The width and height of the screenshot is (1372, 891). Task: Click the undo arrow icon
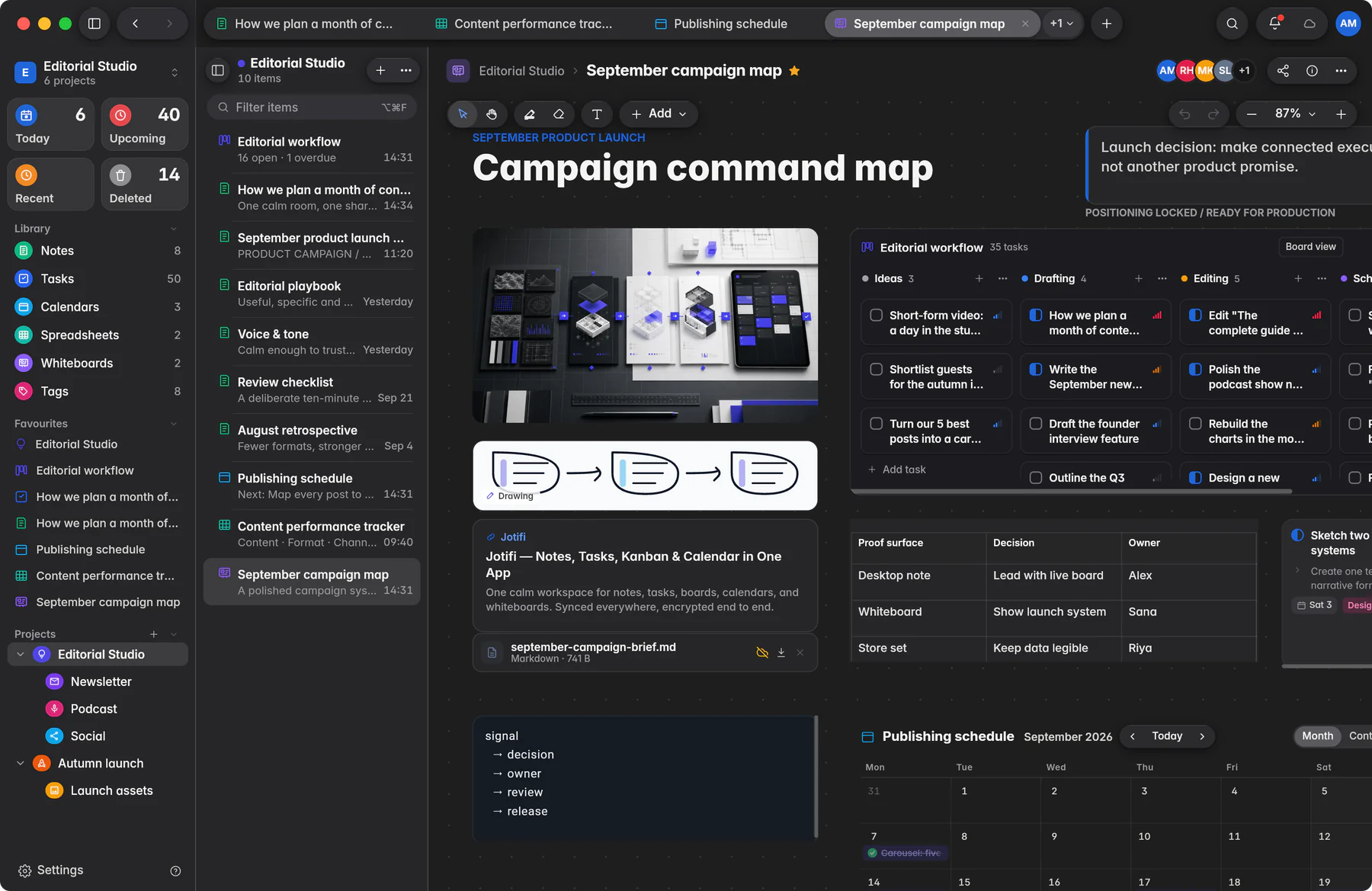pos(1184,114)
